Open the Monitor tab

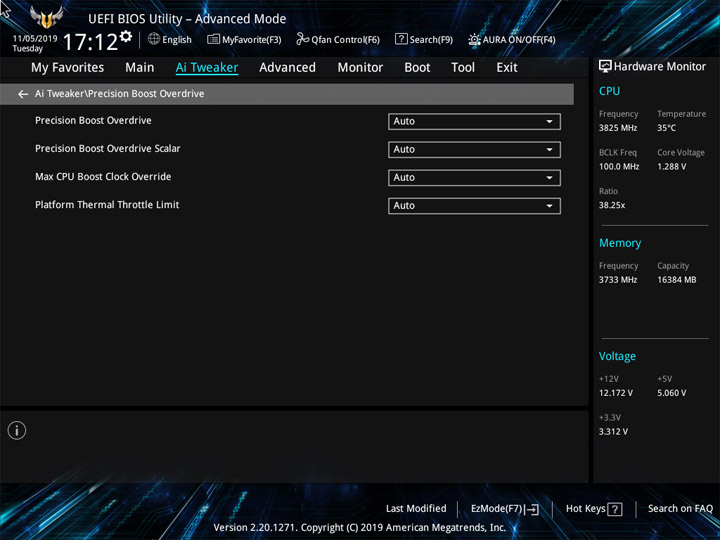(x=360, y=68)
